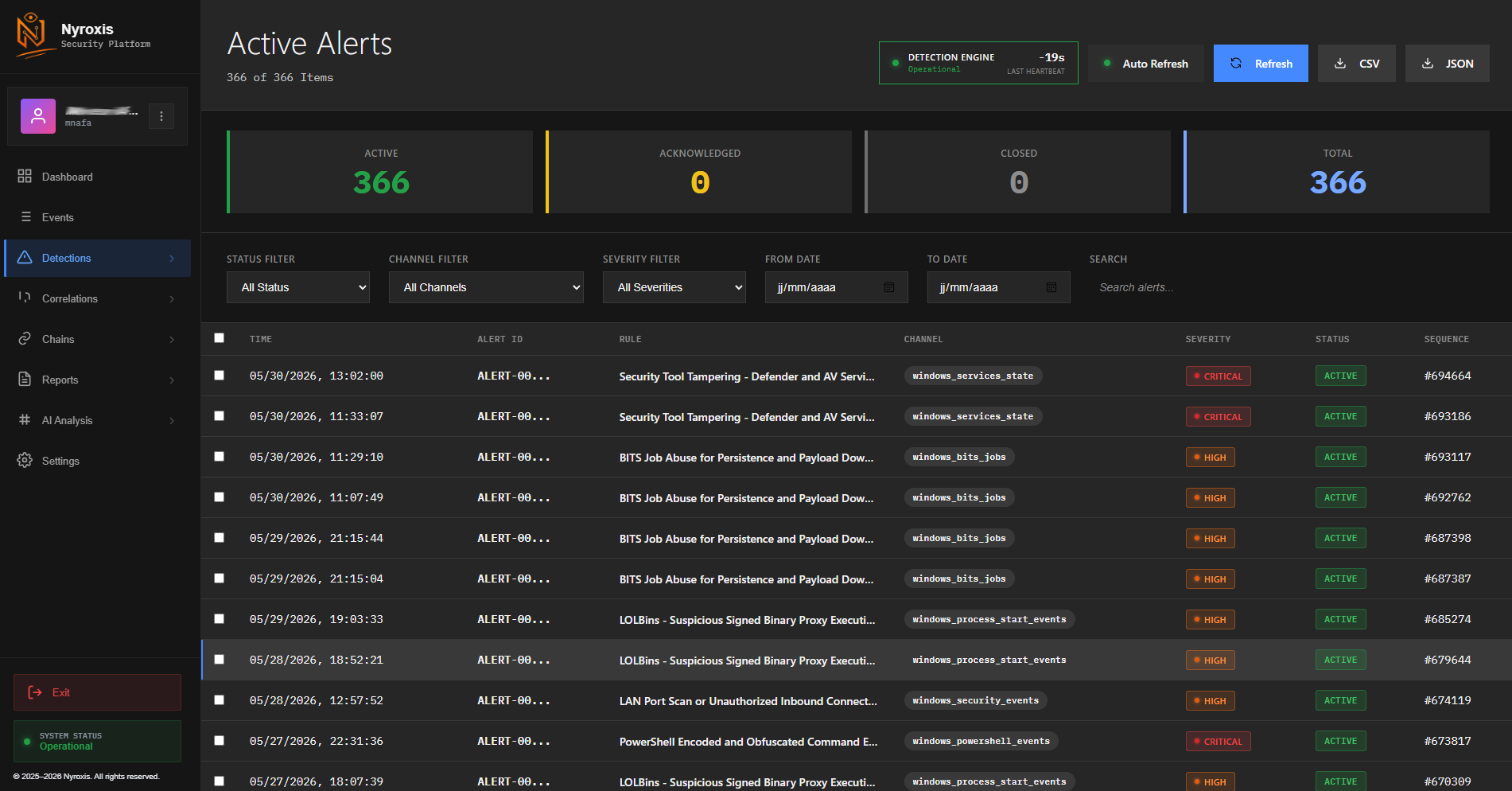Viewport: 1512px width, 791px height.
Task: Check the alert row at 05/30/2026, 13:02:00
Action: [219, 376]
